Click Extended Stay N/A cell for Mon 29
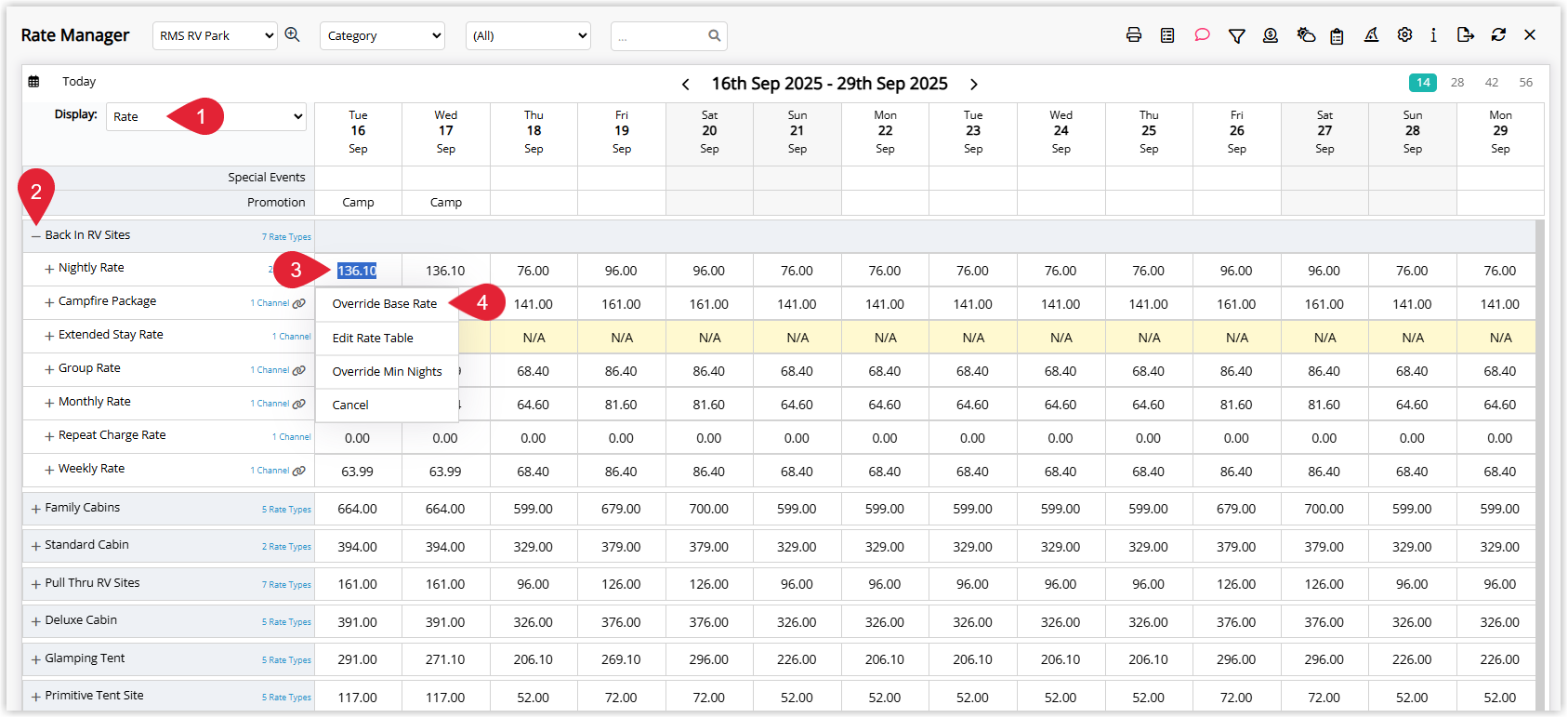The height and width of the screenshot is (718, 1568). 1500,338
